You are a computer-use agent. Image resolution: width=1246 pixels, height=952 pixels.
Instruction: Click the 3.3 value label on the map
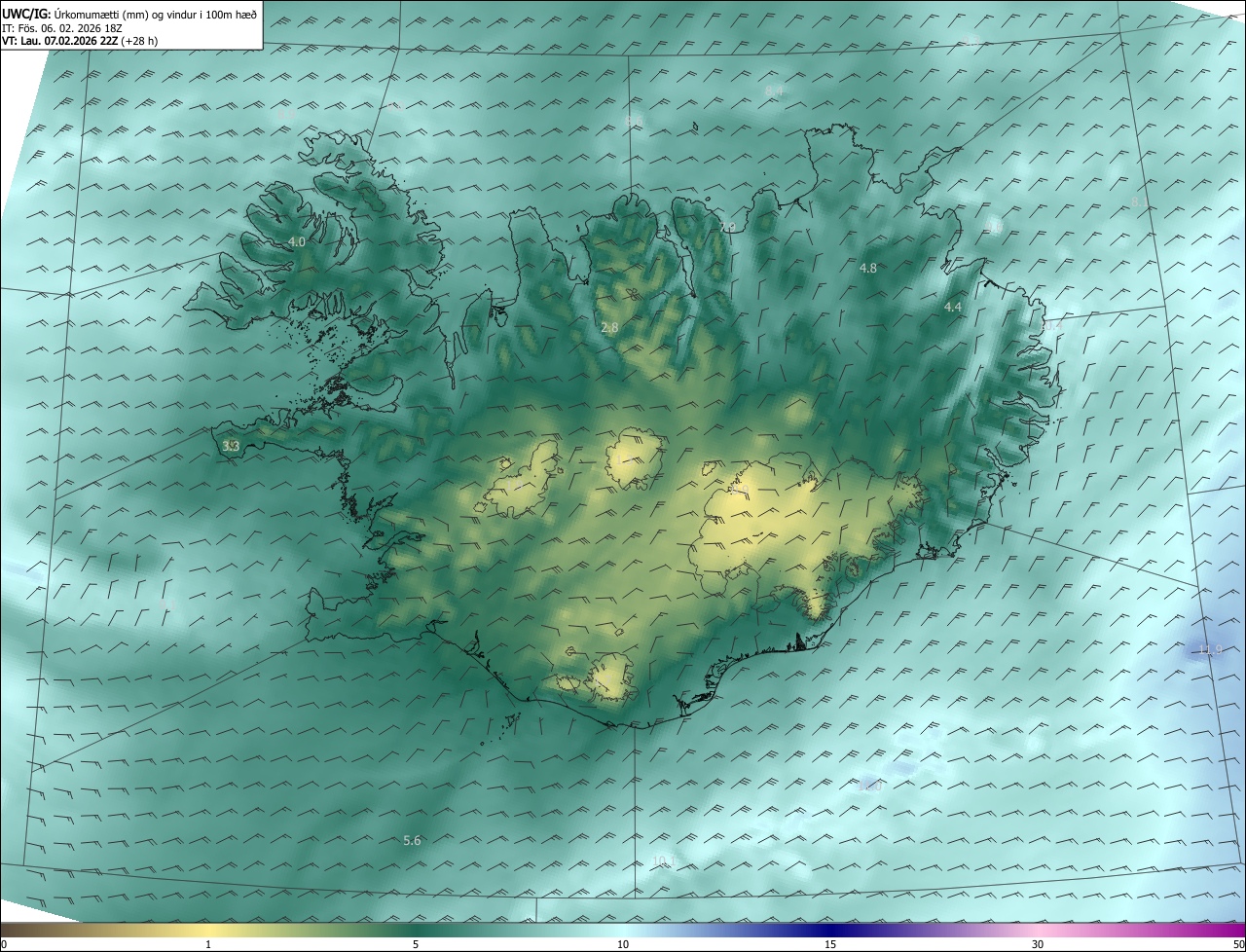[x=231, y=446]
